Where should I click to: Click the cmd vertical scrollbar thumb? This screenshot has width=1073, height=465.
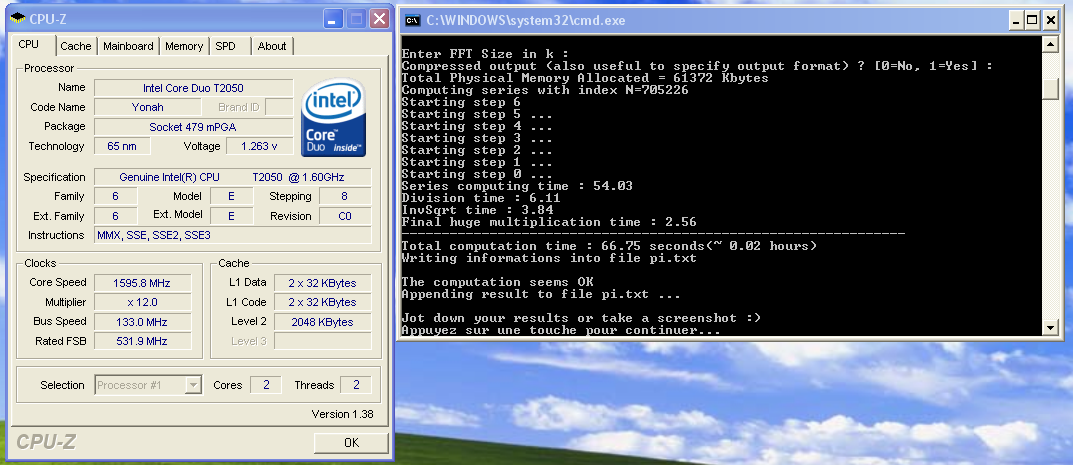(1050, 90)
